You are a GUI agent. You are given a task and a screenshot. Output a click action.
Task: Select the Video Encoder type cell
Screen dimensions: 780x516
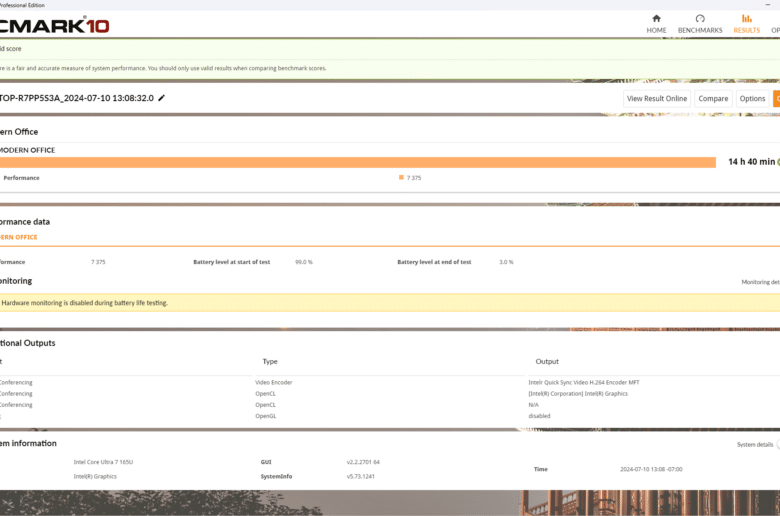tap(274, 383)
